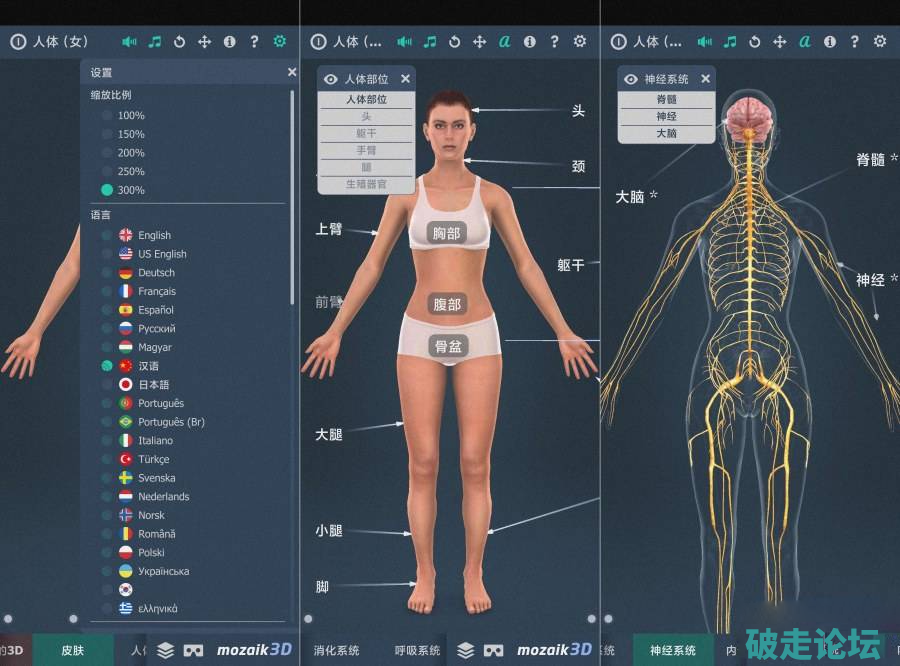Viewport: 900px width, 666px height.
Task: Toggle music note icon in middle panel
Action: pos(430,42)
